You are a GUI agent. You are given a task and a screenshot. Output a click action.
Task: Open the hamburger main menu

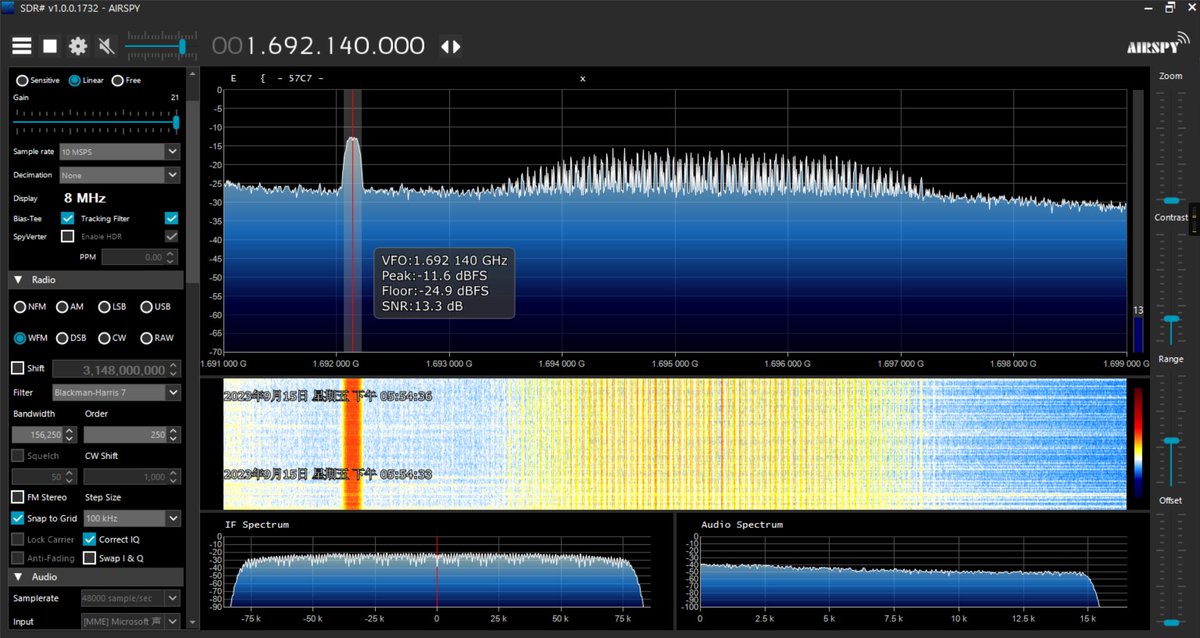click(x=21, y=46)
